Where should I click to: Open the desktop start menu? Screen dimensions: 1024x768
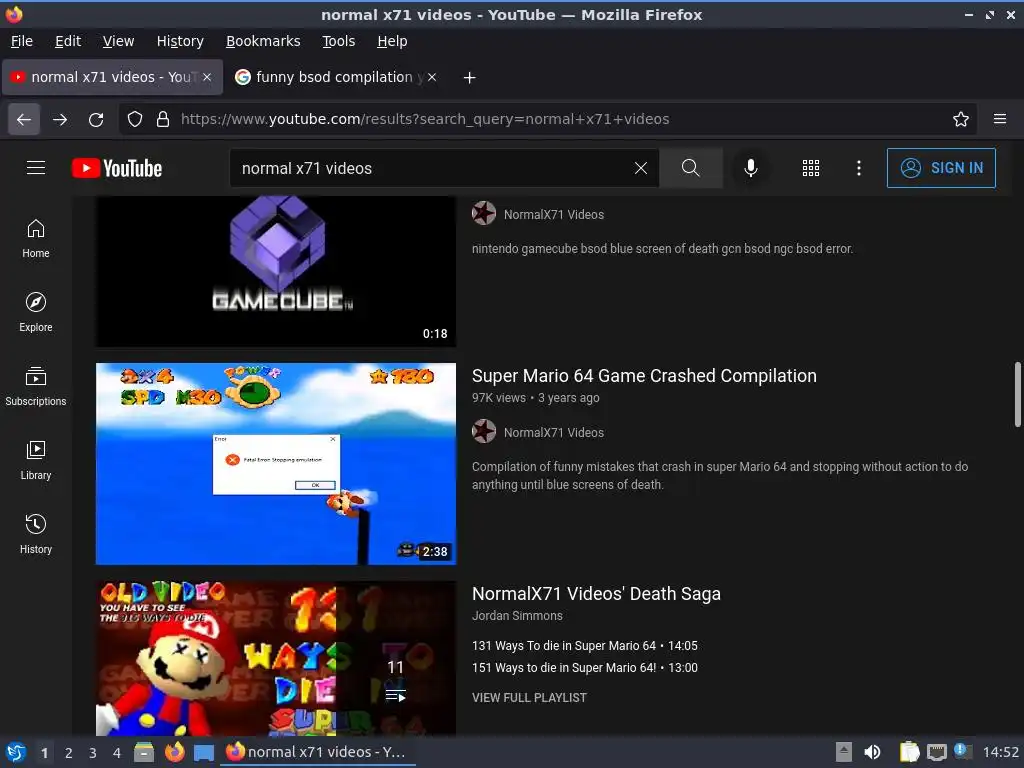pos(15,752)
